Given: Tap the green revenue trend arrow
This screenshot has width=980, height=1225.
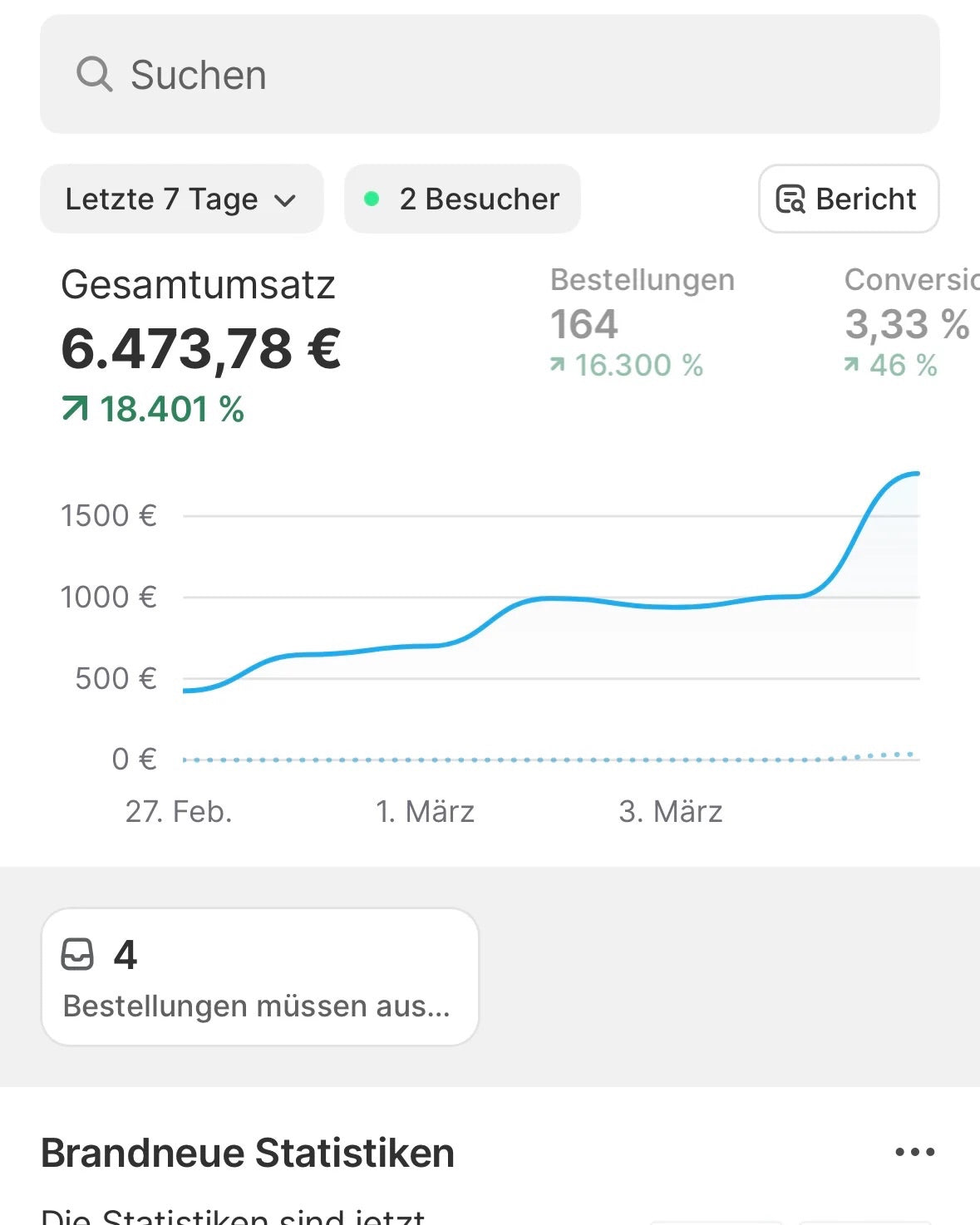Looking at the screenshot, I should coord(75,408).
